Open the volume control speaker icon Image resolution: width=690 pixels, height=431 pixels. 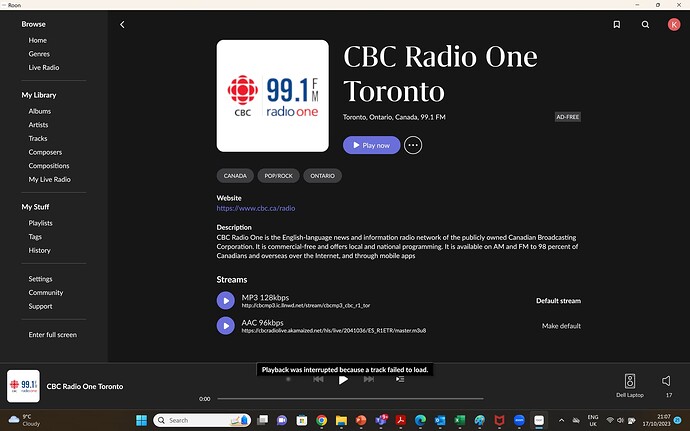667,380
